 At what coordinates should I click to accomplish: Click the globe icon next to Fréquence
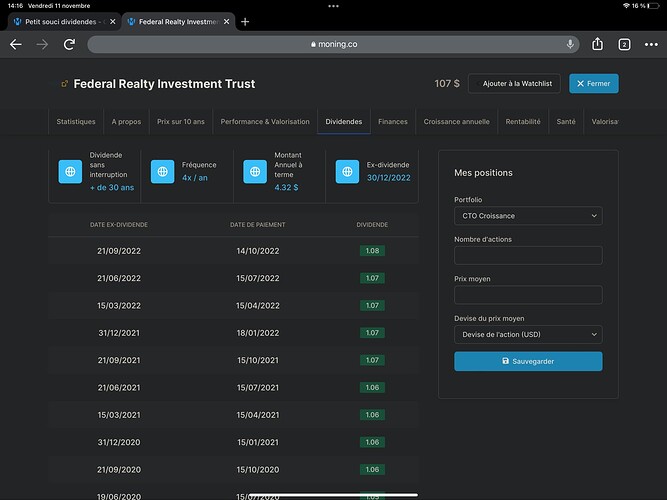tap(162, 171)
